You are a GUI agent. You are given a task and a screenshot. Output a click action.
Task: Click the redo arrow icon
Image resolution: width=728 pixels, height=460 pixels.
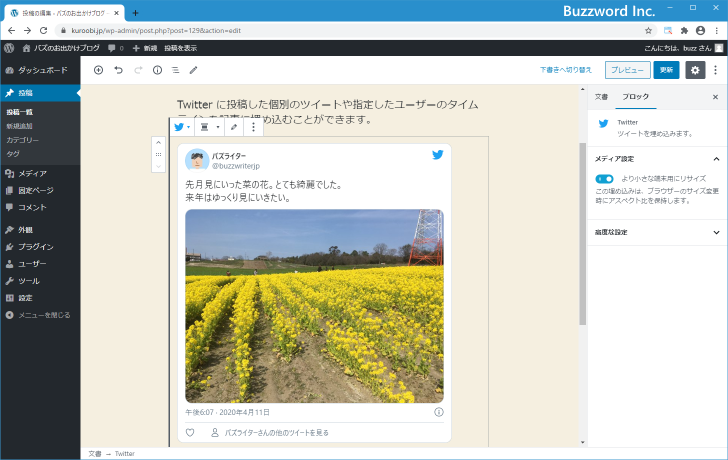coord(138,70)
